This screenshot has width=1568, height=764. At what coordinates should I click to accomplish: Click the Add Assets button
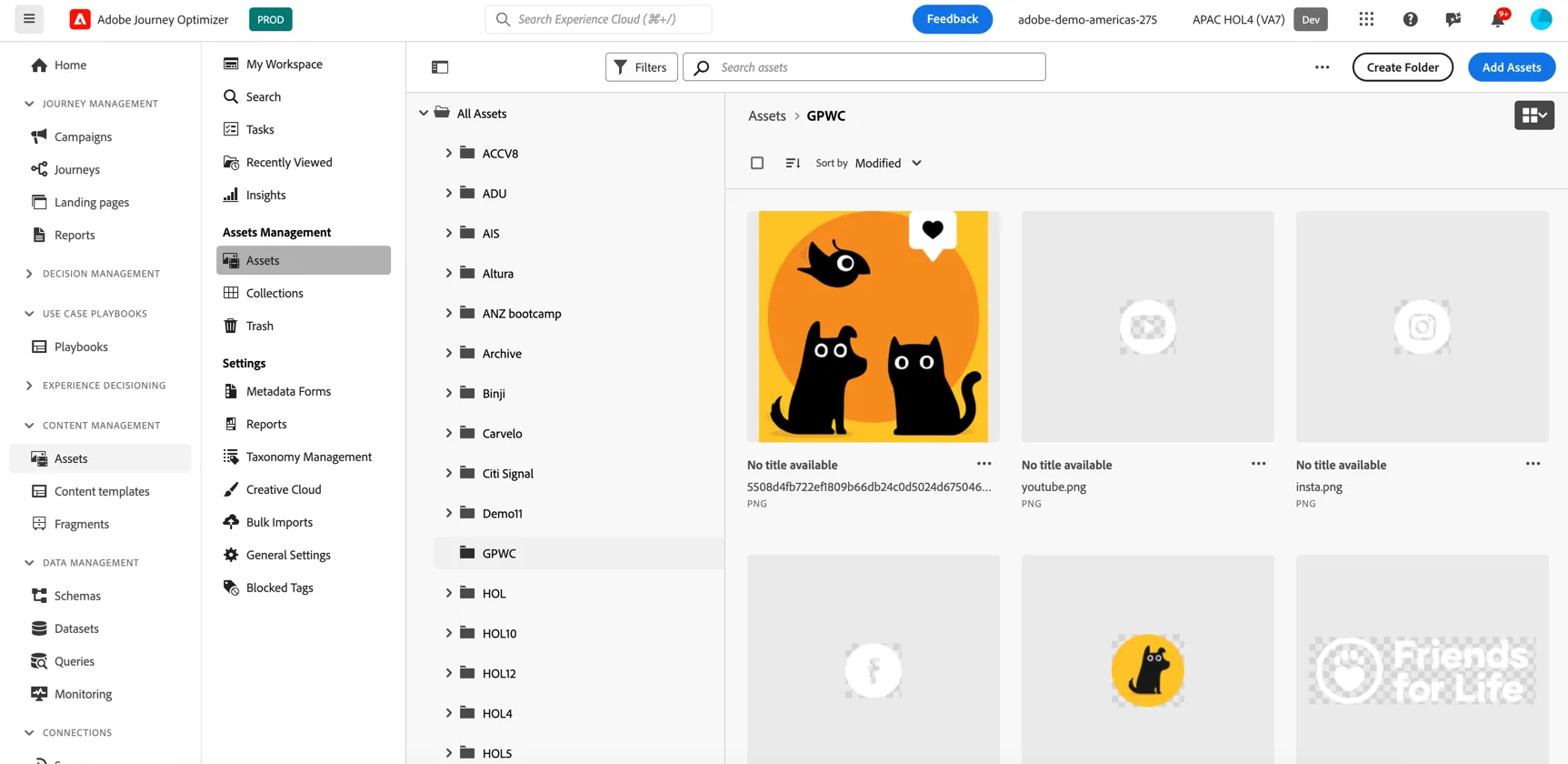1512,67
